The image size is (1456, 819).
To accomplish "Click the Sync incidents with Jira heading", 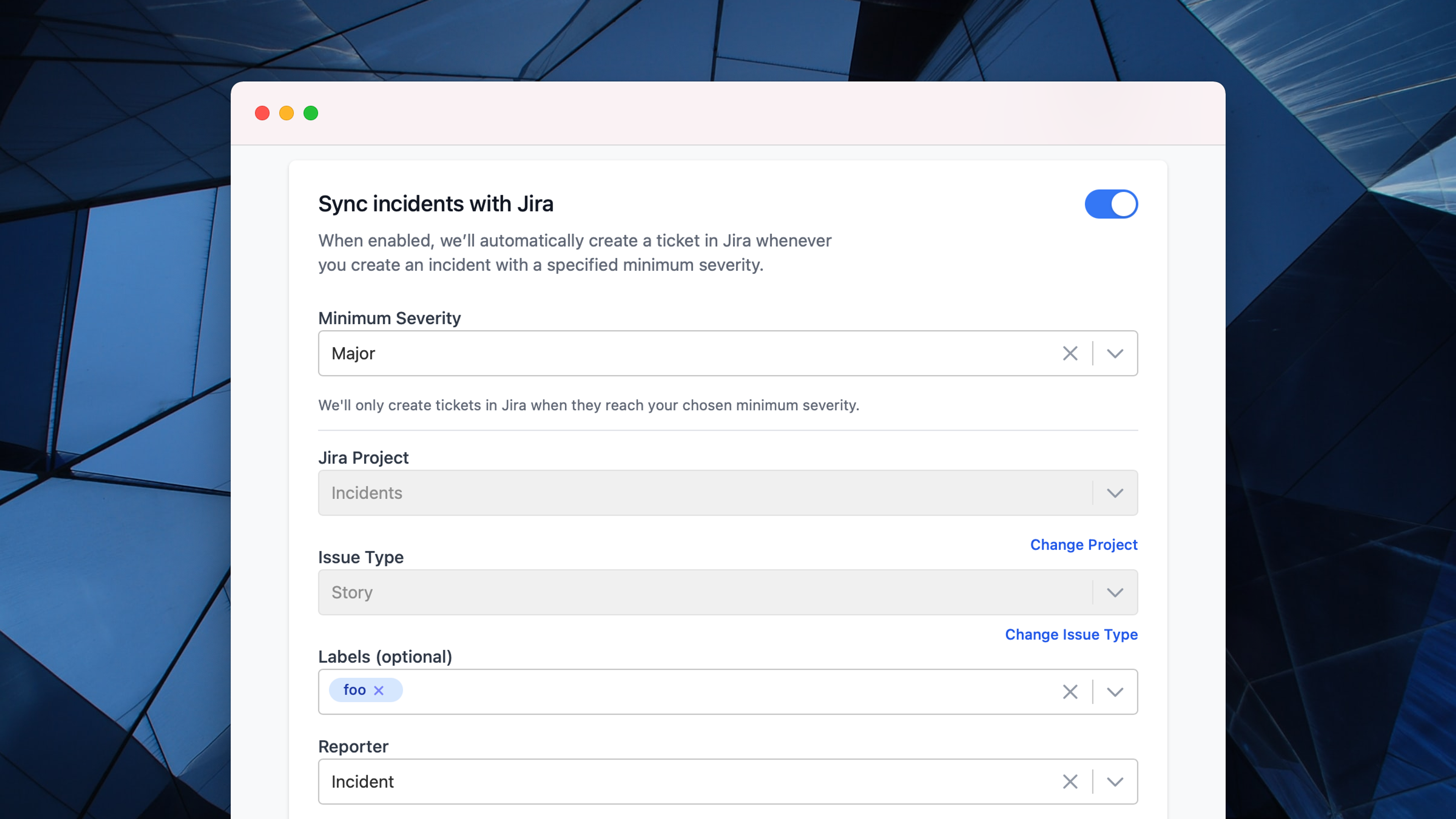I will pyautogui.click(x=436, y=204).
